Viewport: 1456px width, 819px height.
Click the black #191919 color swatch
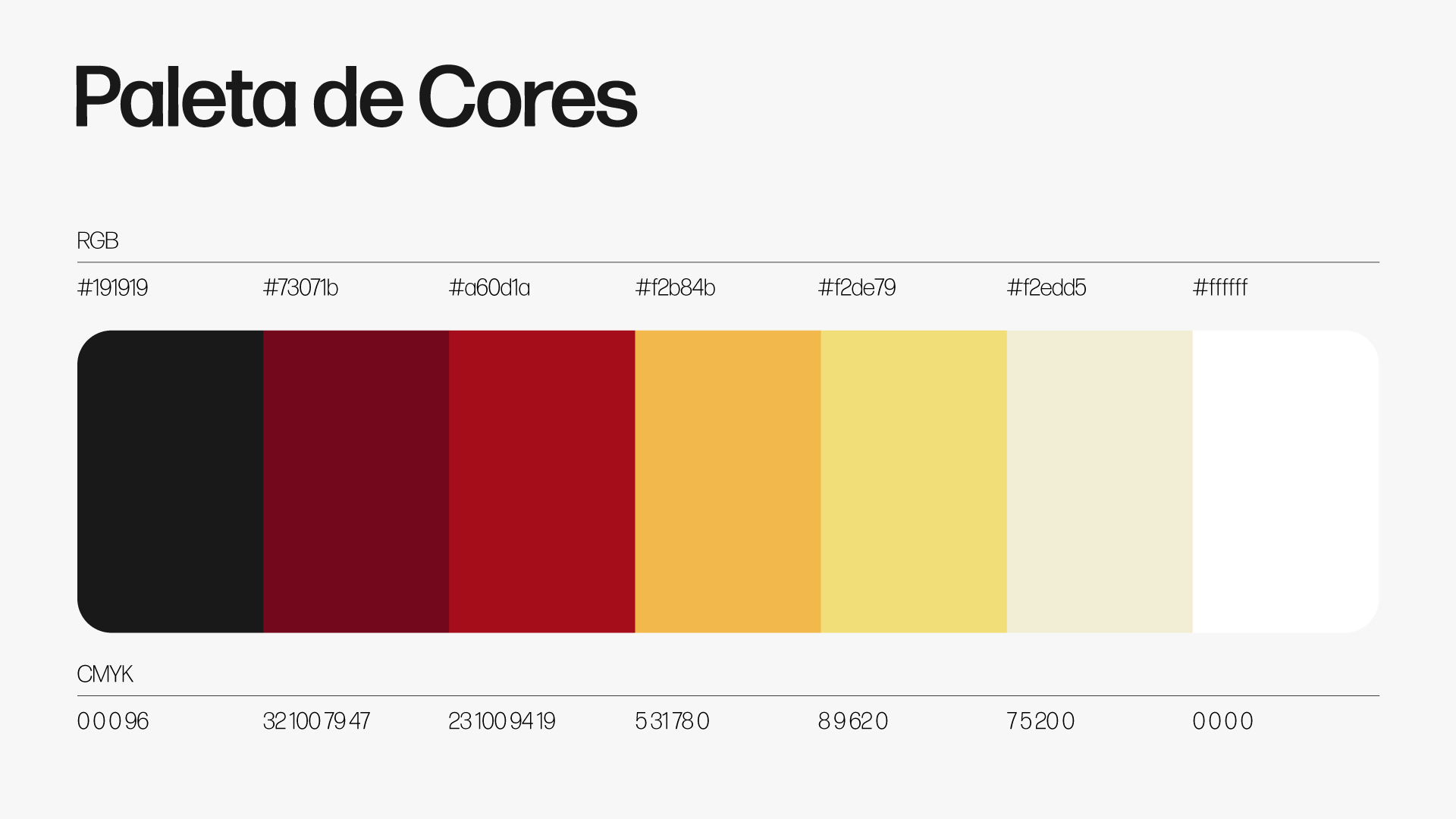[170, 481]
